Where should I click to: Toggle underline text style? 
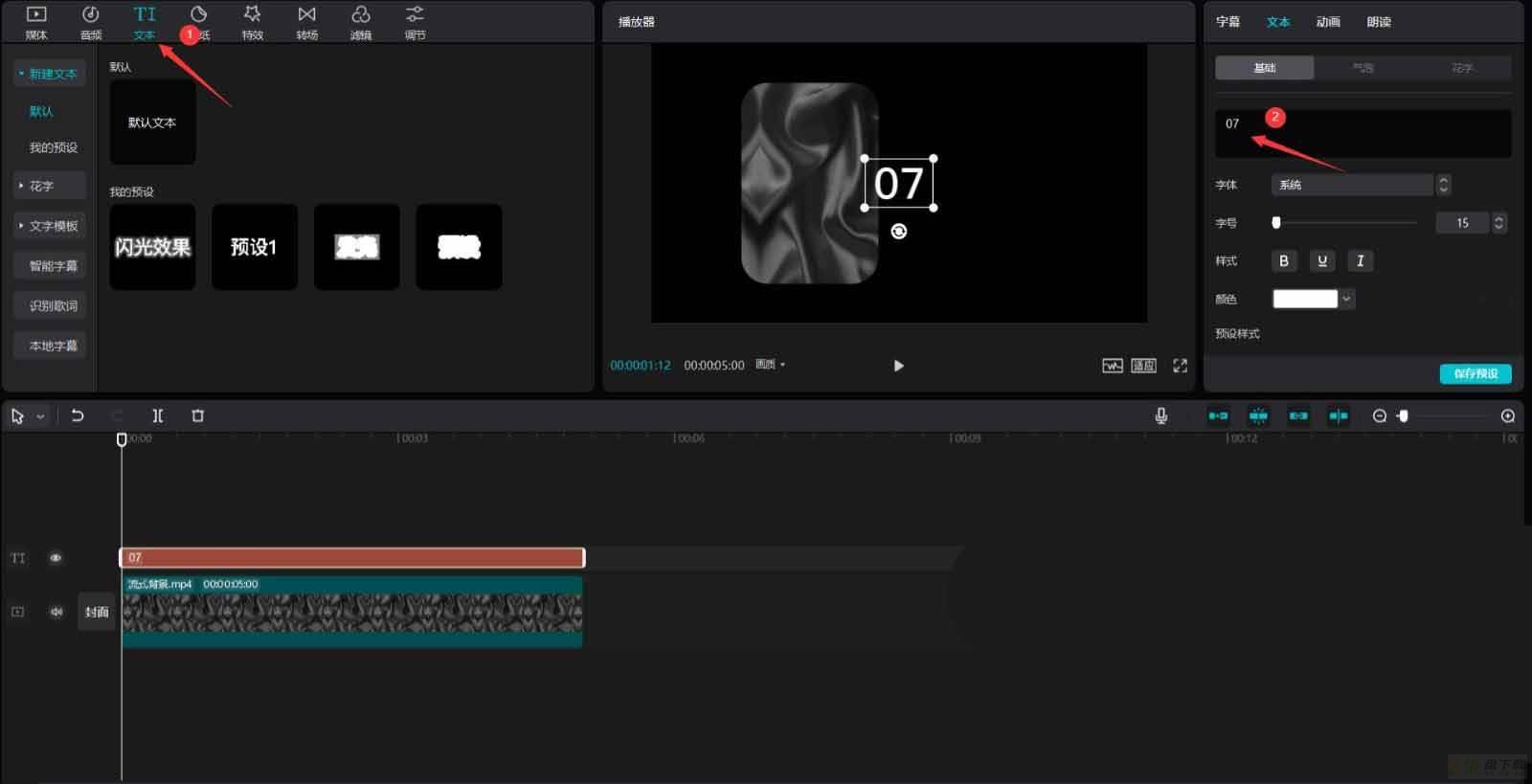pyautogui.click(x=1322, y=260)
